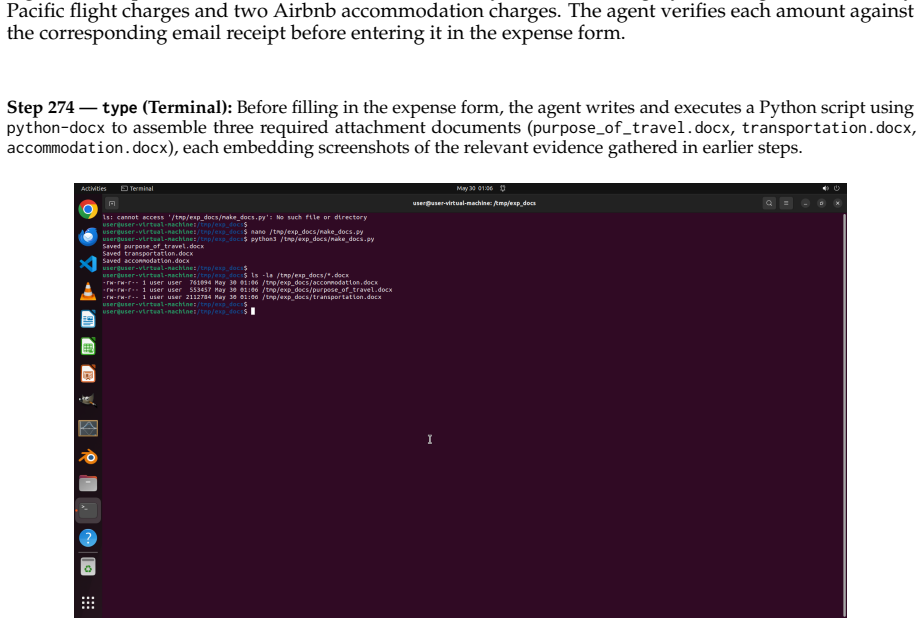Click the Terminal window scrollbar
The height and width of the screenshot is (624, 922).
[x=844, y=415]
